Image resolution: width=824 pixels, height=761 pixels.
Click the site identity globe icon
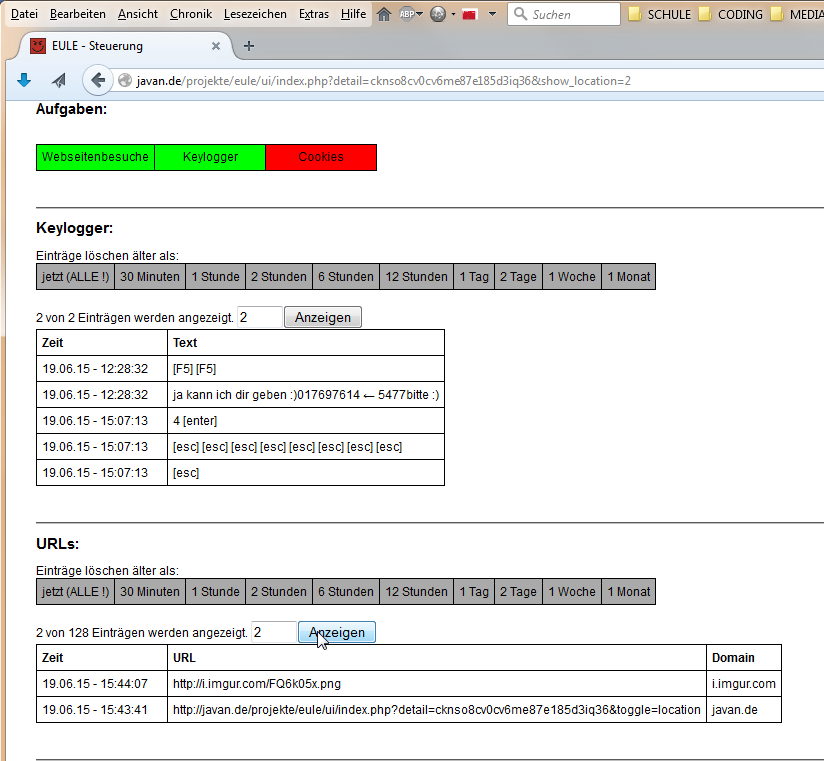[125, 80]
